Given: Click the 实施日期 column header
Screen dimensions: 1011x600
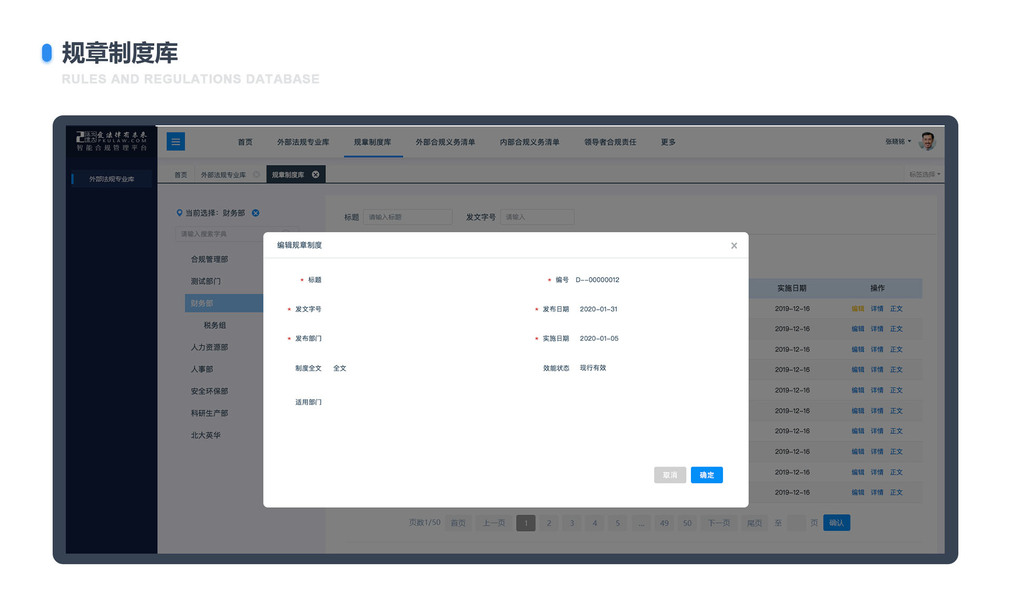Looking at the screenshot, I should point(792,288).
